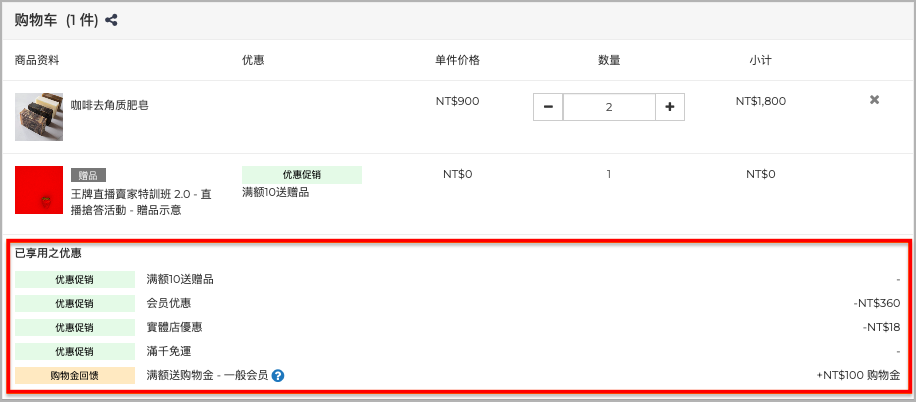Click the -NT$18 discount amount

pos(881,327)
